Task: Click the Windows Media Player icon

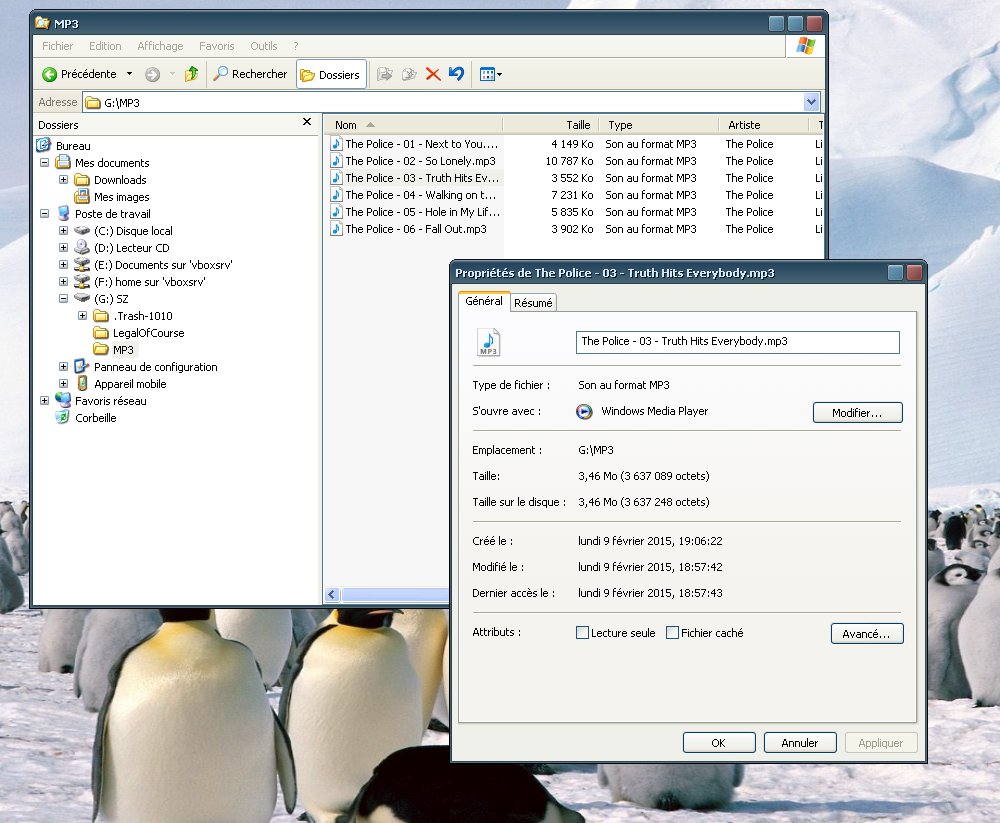Action: (584, 412)
